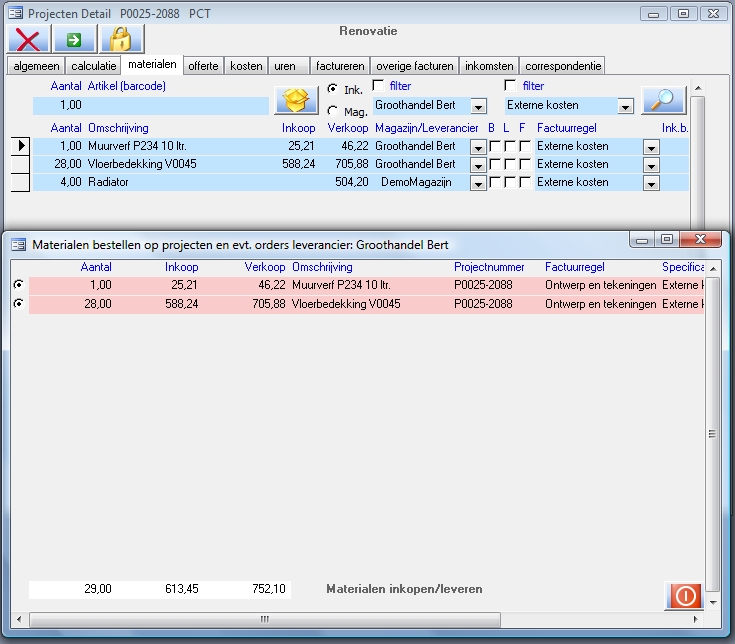This screenshot has height=644, width=735.
Task: Select the Vloerbedekking V0045 row selector box
Action: pos(21,164)
